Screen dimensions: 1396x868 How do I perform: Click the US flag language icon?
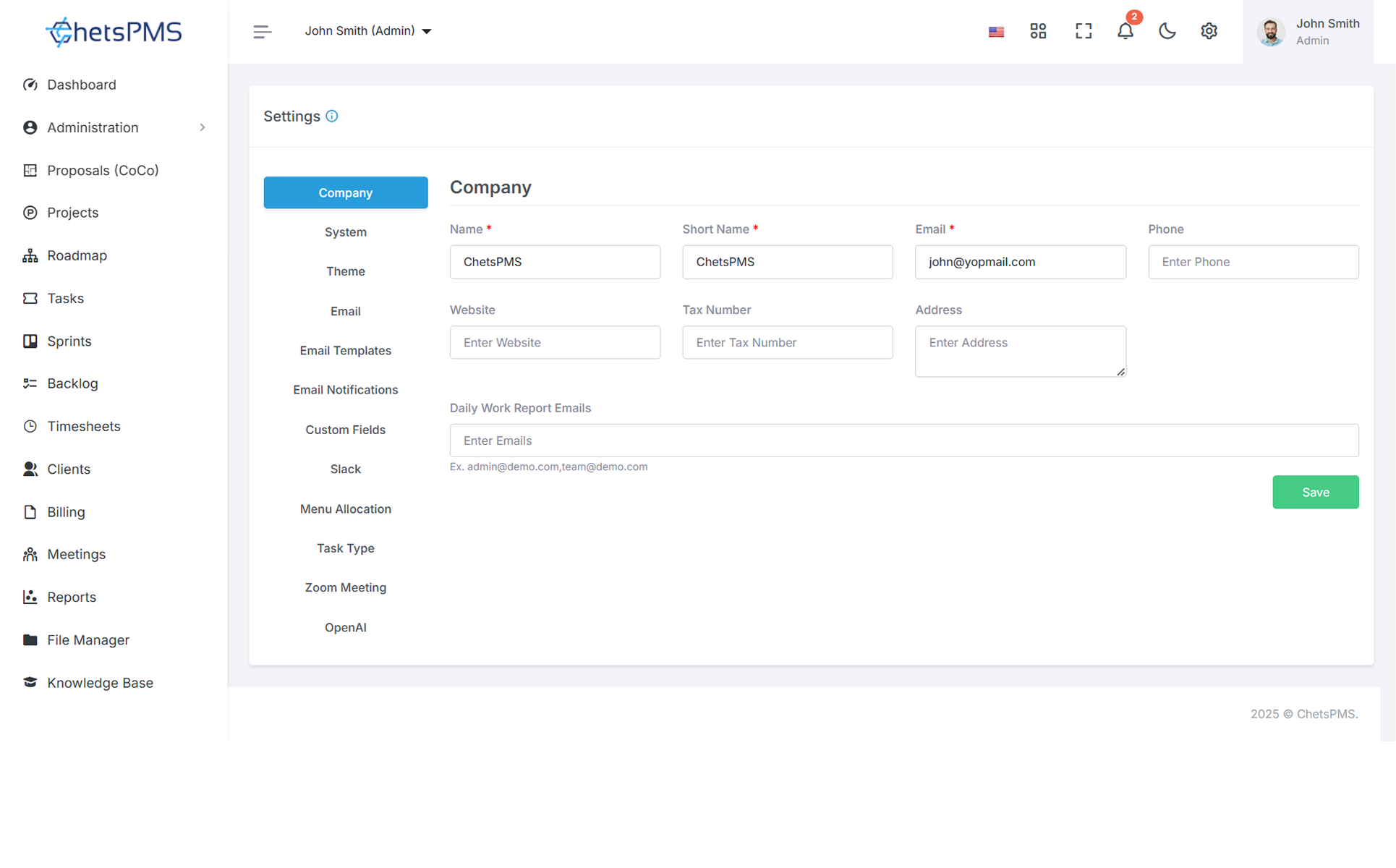point(996,32)
